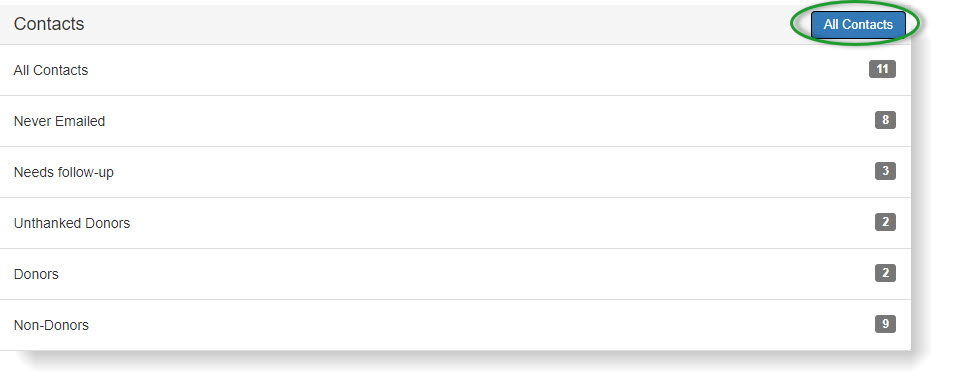Viewport: 956px width, 387px height.
Task: Click the count badge in the Donors row
Action: [x=885, y=273]
